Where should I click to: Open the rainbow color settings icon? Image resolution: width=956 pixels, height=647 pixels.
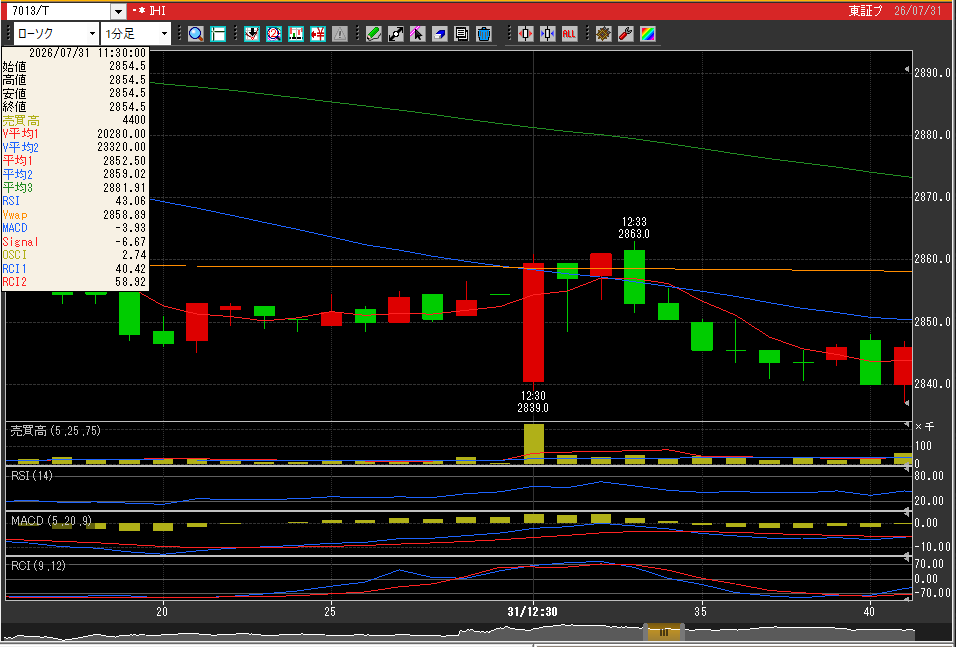click(647, 34)
